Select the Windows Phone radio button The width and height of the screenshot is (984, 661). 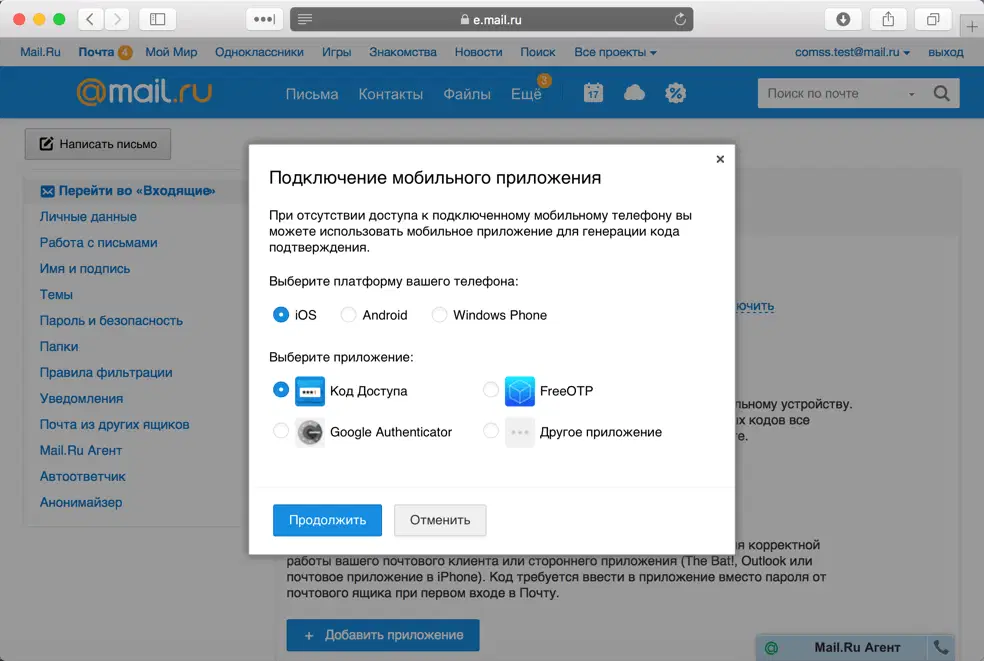click(439, 314)
